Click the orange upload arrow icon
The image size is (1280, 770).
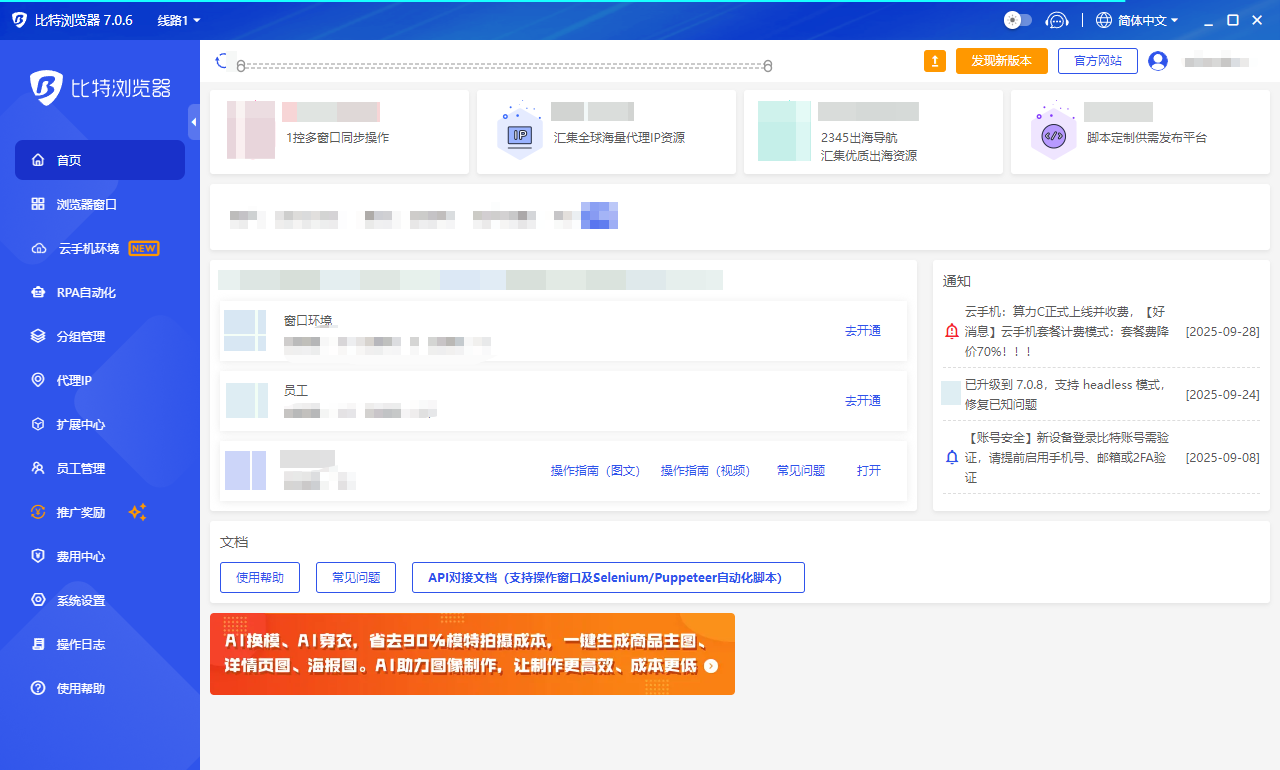(x=935, y=61)
